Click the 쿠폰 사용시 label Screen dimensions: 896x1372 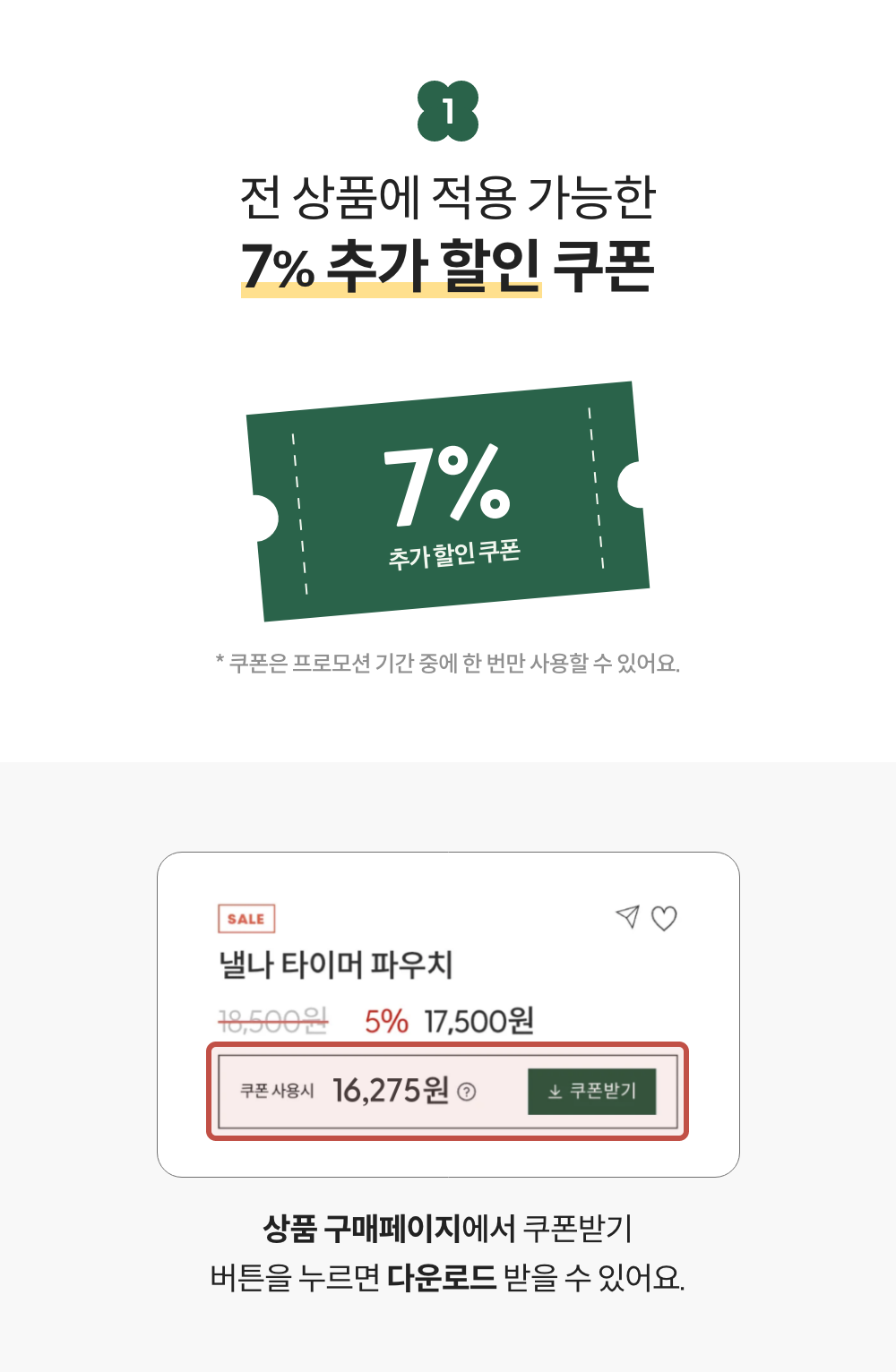(277, 1091)
